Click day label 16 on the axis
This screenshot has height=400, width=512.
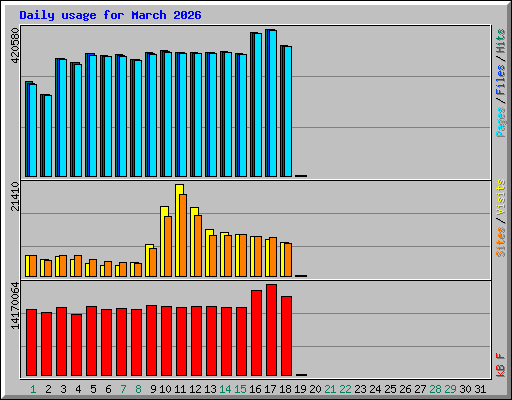(255, 389)
